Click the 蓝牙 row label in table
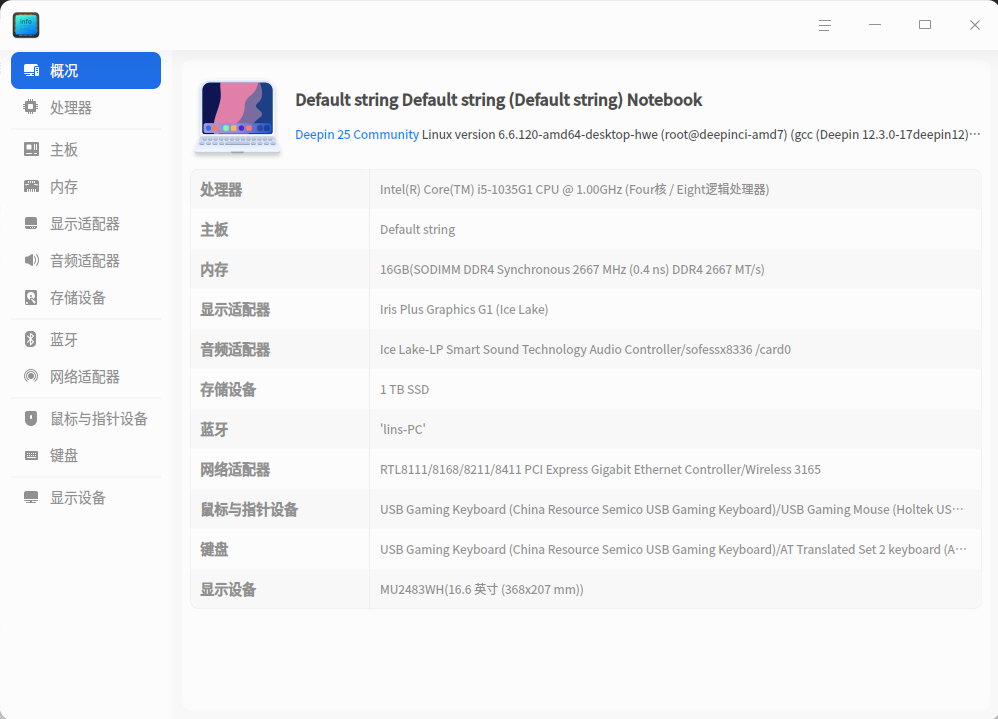This screenshot has width=998, height=719. 214,429
